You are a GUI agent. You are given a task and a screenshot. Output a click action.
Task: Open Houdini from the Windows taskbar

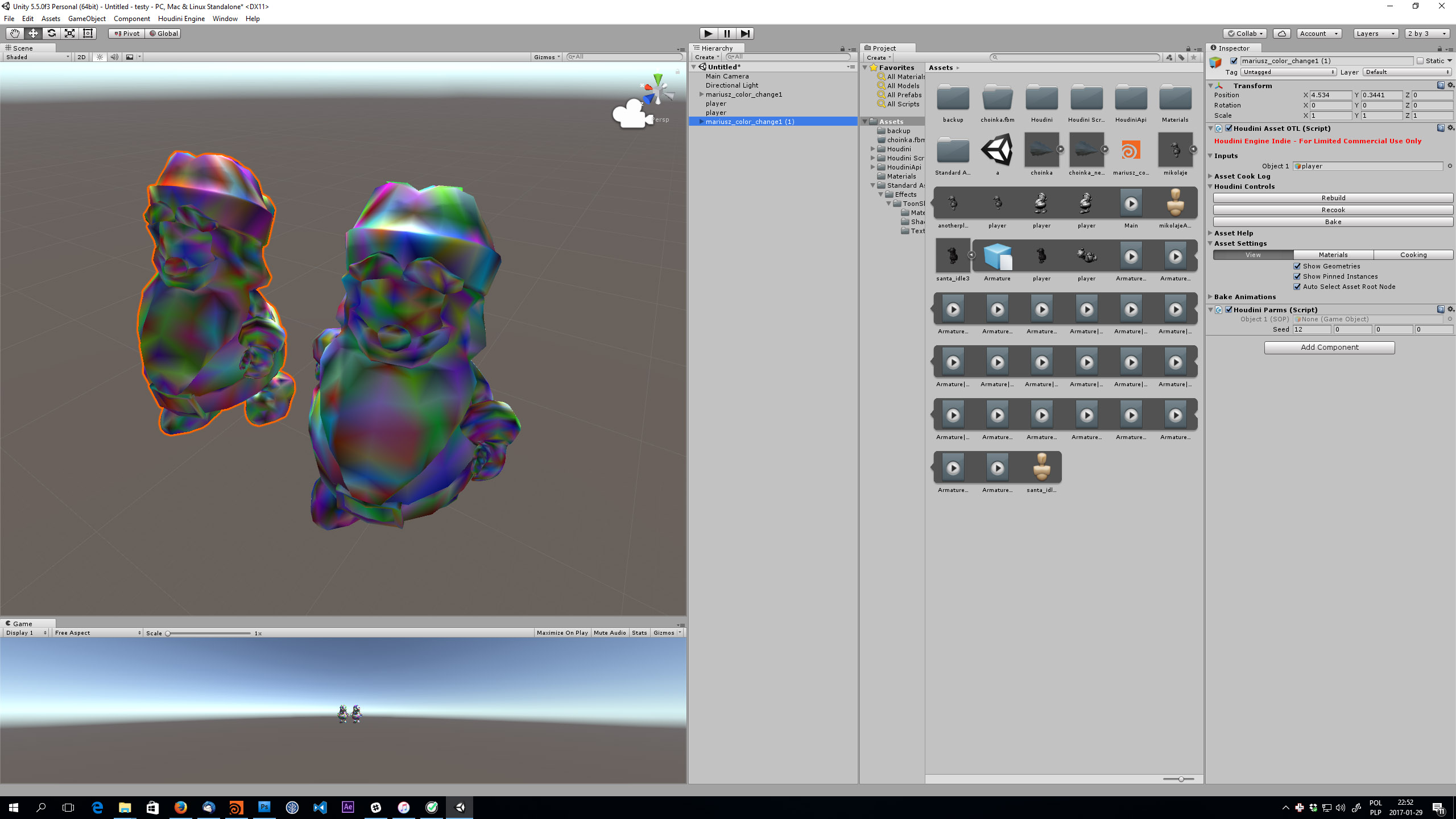[x=235, y=807]
